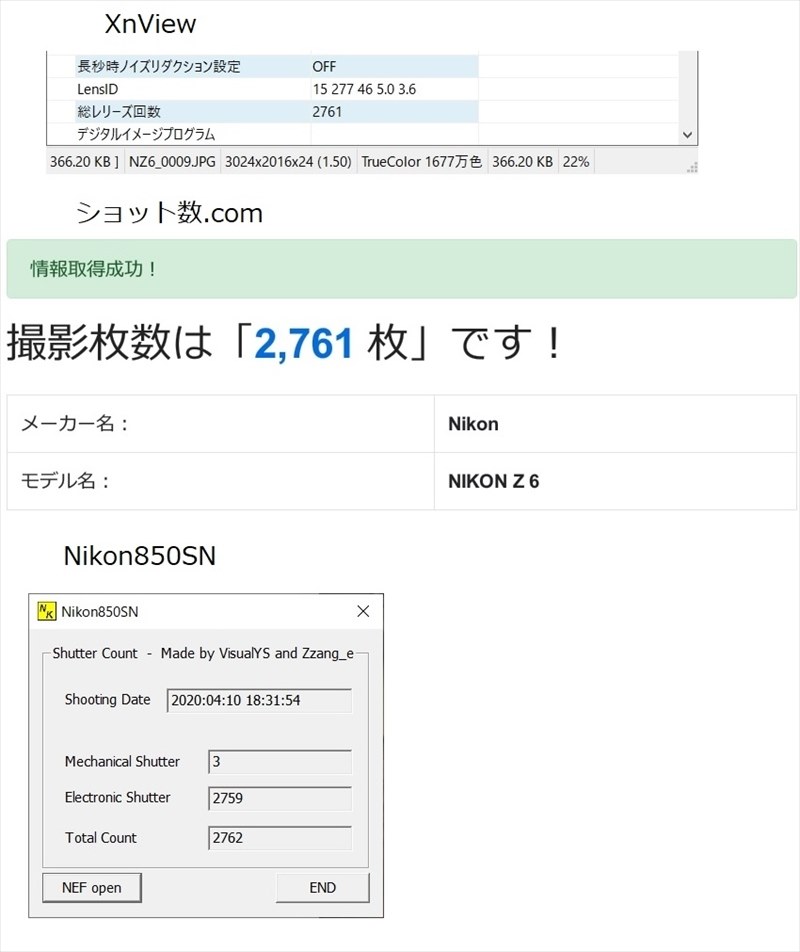Select the Shooting Date field

tap(259, 700)
